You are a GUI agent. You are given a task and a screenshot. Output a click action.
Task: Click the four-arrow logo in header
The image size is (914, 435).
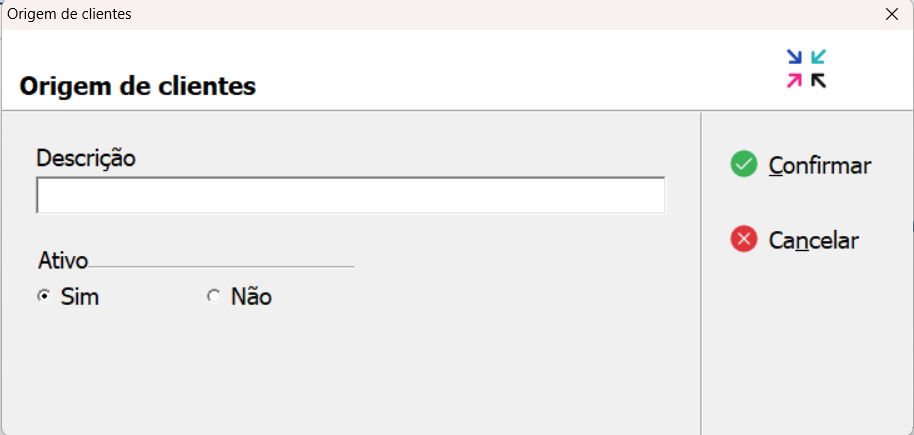pos(807,69)
